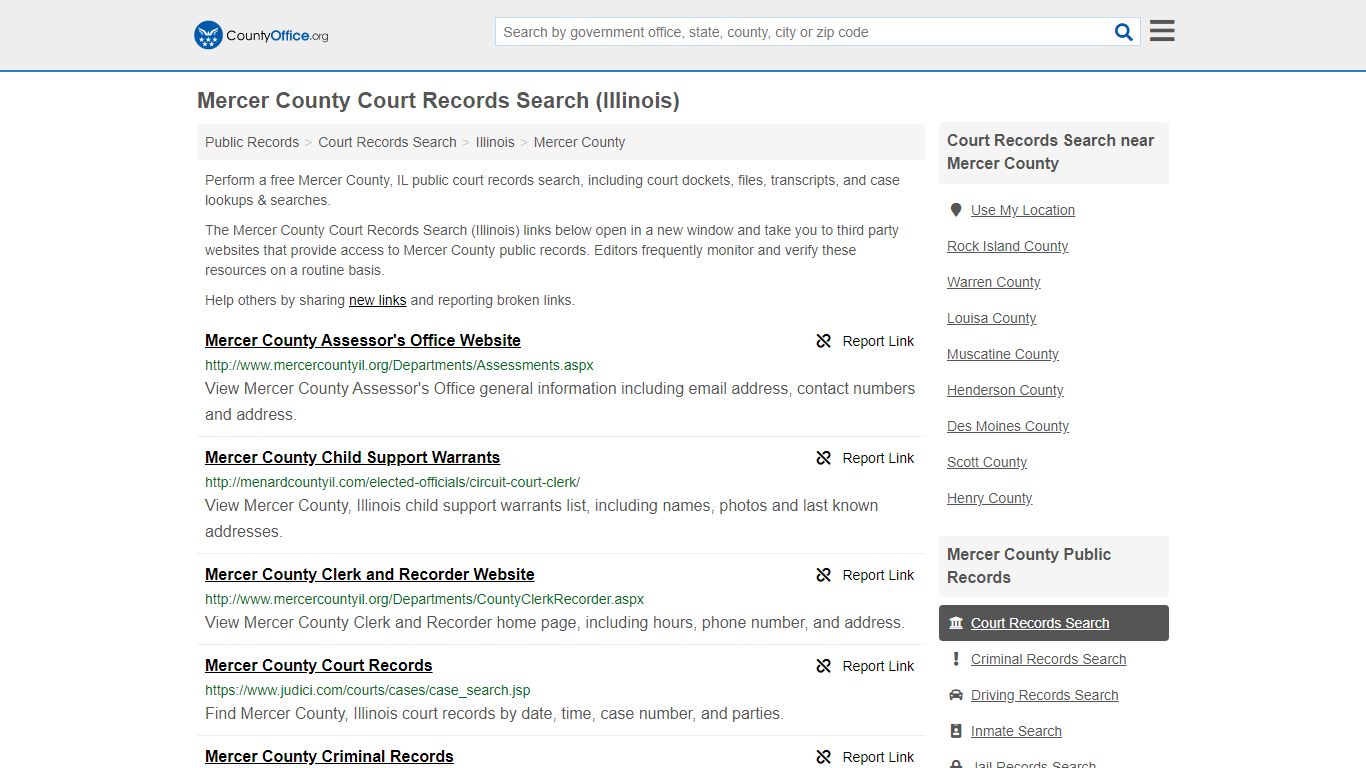Image resolution: width=1366 pixels, height=768 pixels.
Task: Click Use My Location link
Action: click(1023, 210)
